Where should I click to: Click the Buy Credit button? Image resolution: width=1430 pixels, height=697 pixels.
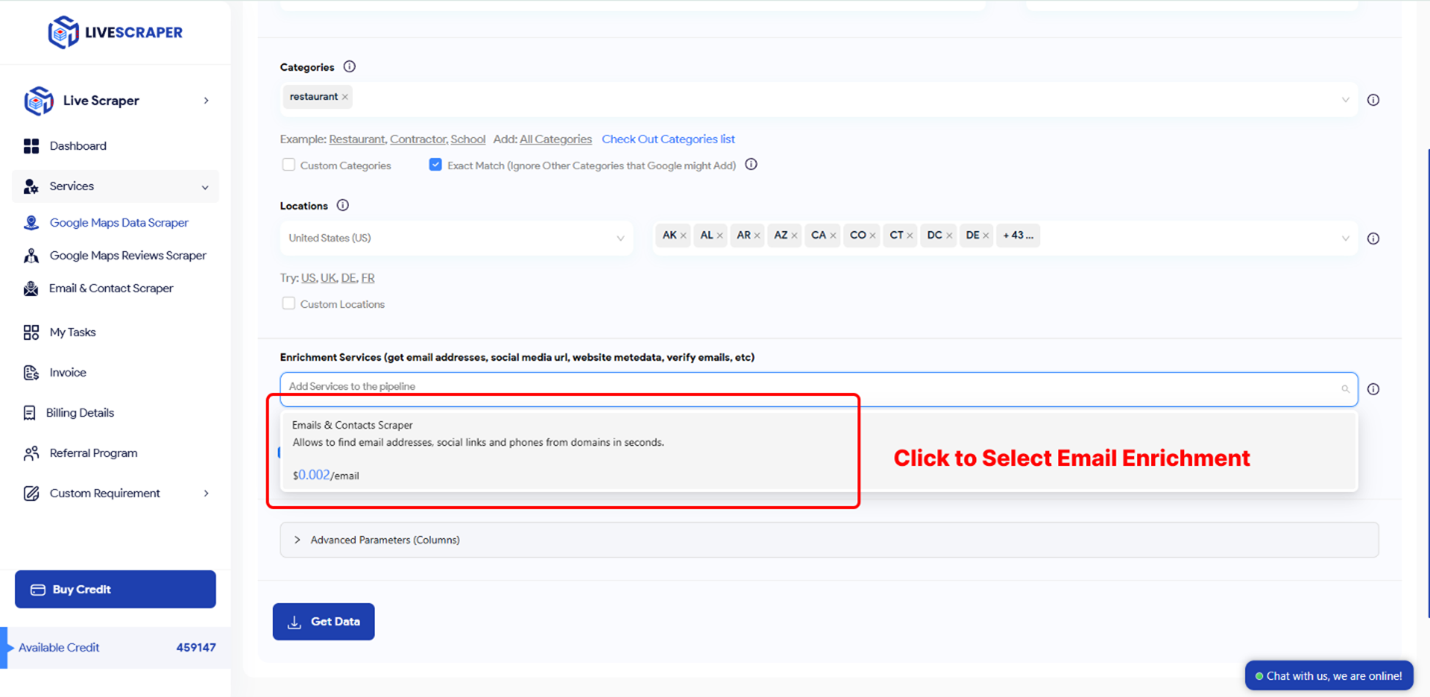(115, 589)
